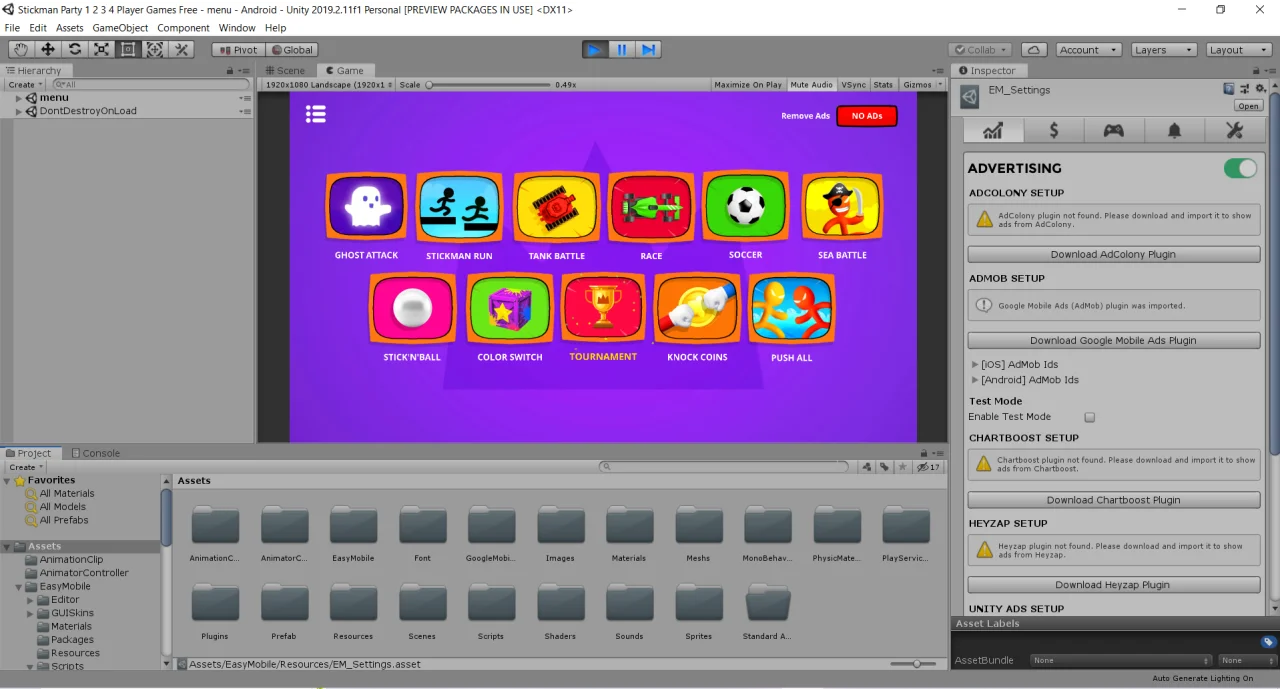Enable Test Mode checkbox
Viewport: 1280px width, 689px height.
click(x=1090, y=417)
